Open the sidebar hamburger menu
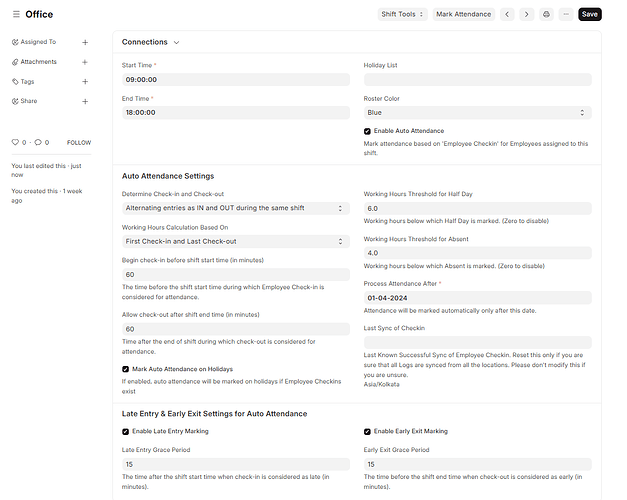 click(16, 14)
